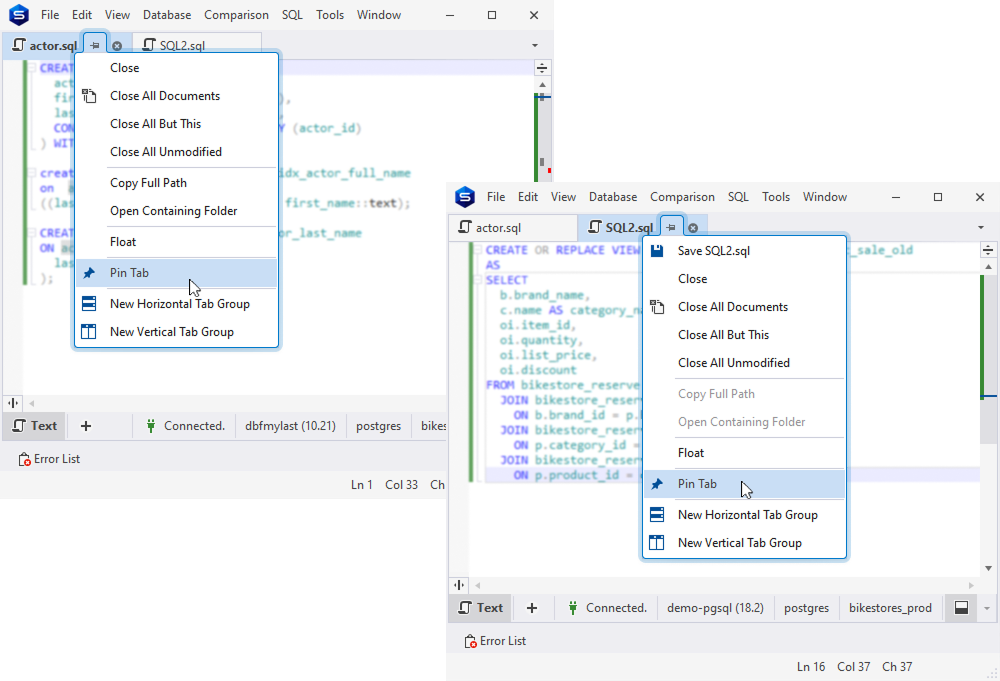Click the app logo in left window
This screenshot has height=681, width=1000.
19,15
